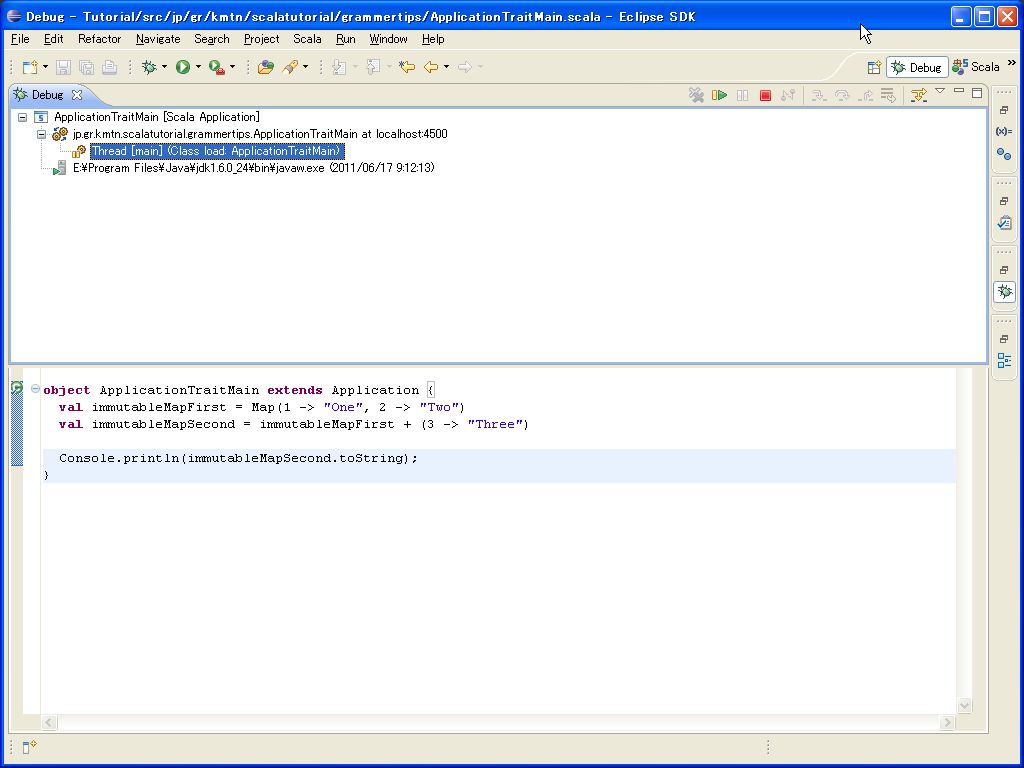Click the Step Return icon
The width and height of the screenshot is (1024, 768).
[x=865, y=95]
